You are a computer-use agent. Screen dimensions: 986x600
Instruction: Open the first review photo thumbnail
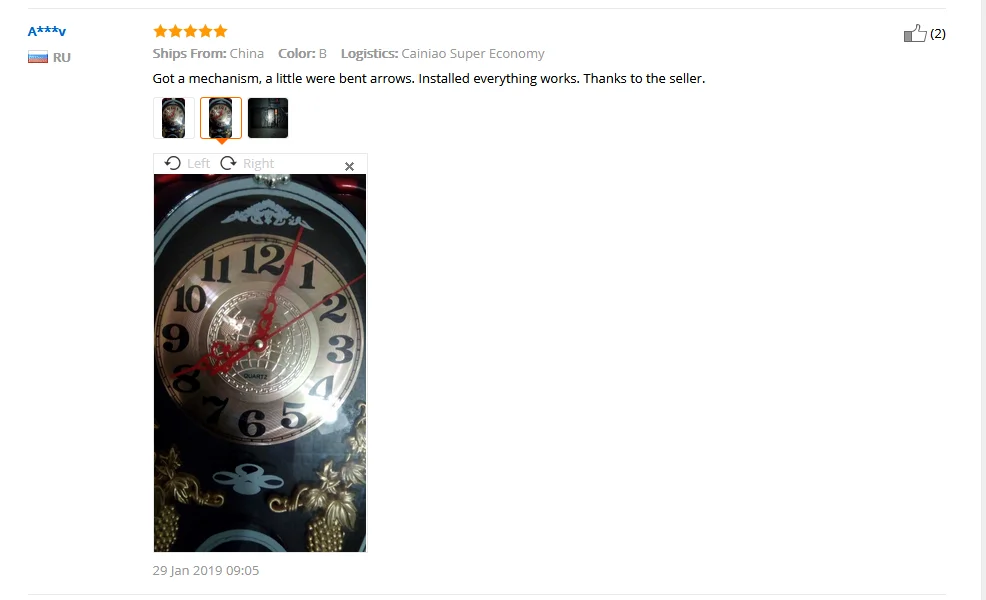pyautogui.click(x=174, y=118)
